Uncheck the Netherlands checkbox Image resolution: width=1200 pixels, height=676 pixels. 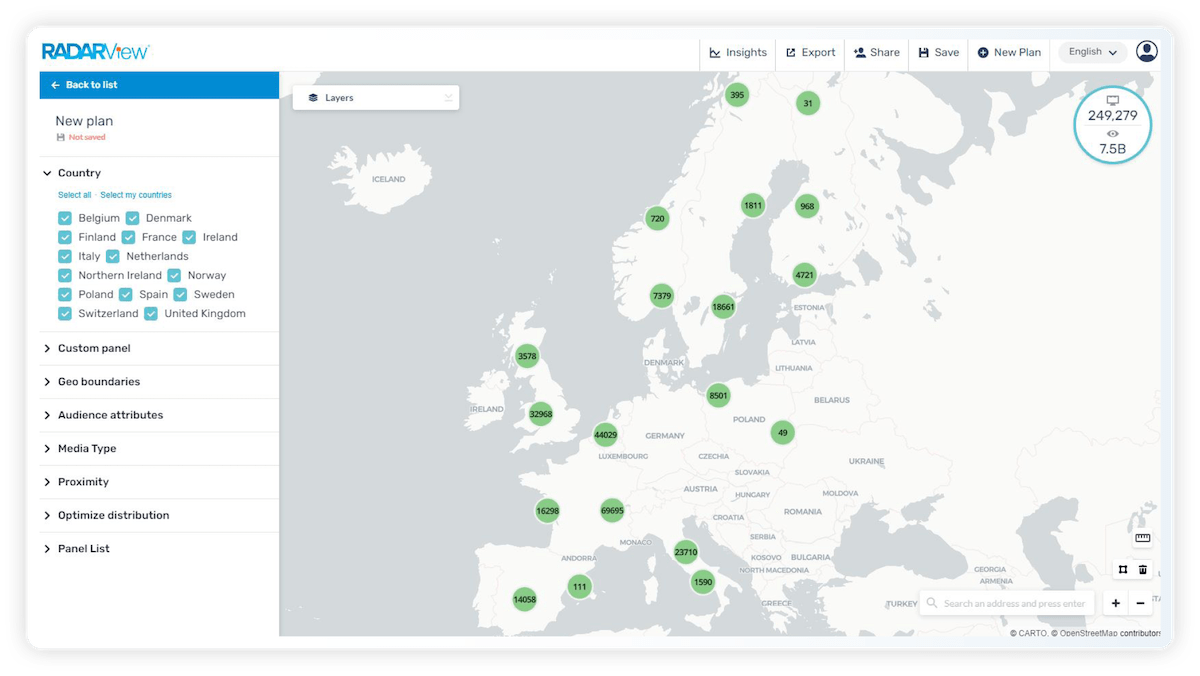[113, 256]
